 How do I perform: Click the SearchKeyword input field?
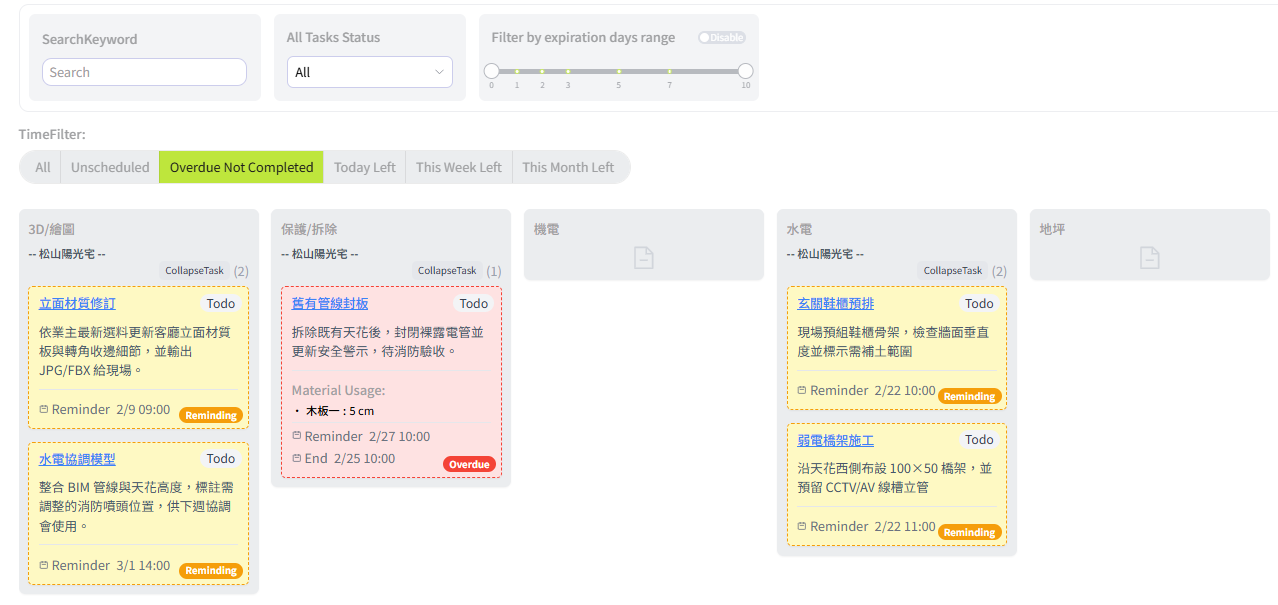point(144,72)
